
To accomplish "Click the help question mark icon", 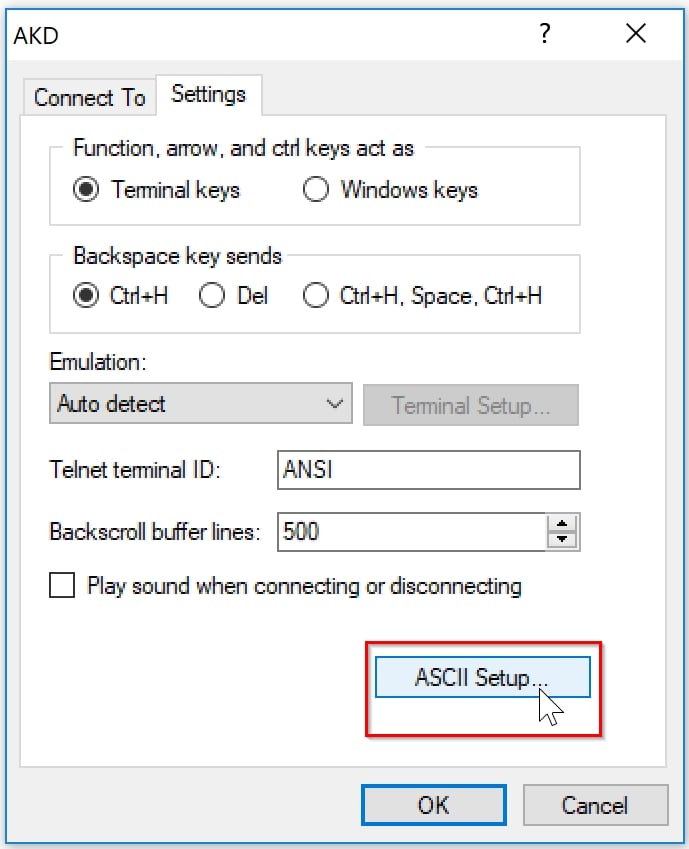I will pos(545,34).
